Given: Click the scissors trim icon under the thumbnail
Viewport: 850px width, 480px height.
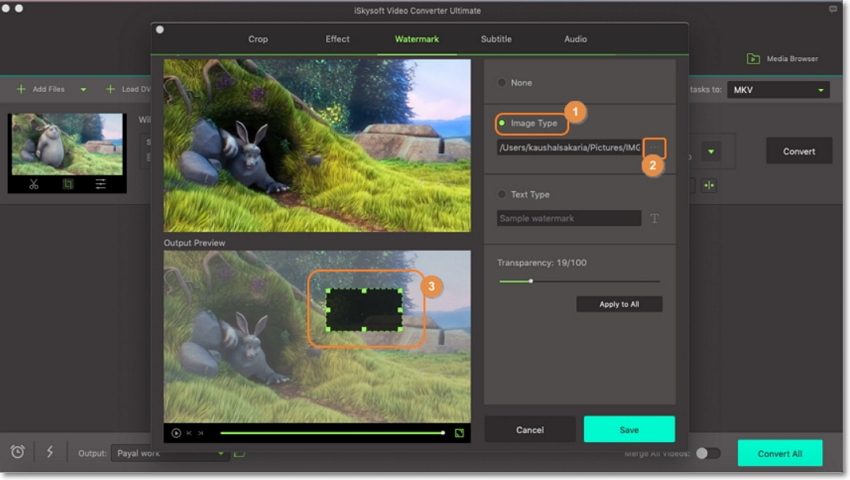Looking at the screenshot, I should 34,184.
